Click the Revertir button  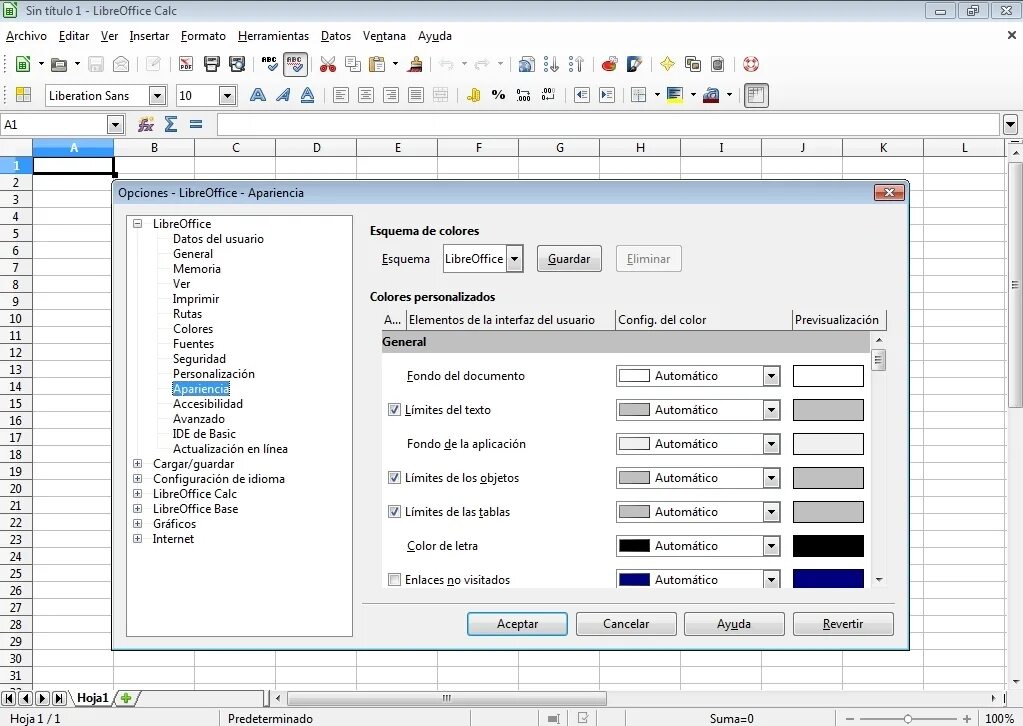843,624
